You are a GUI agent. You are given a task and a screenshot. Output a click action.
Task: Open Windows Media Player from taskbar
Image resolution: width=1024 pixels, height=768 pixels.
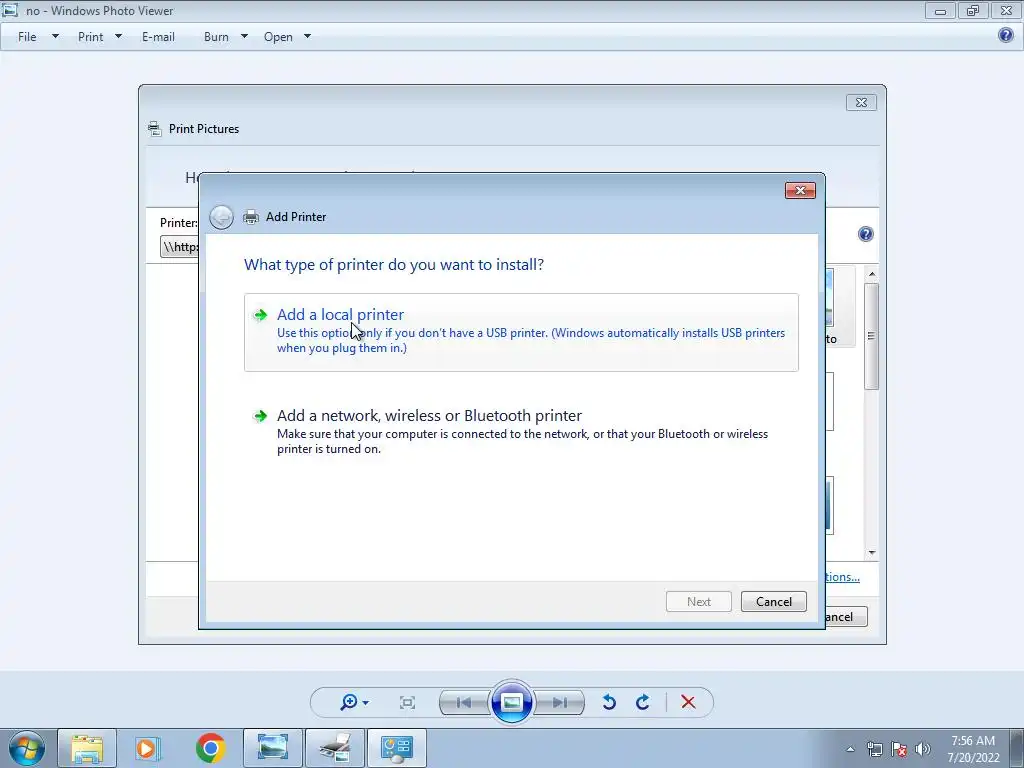click(x=148, y=748)
